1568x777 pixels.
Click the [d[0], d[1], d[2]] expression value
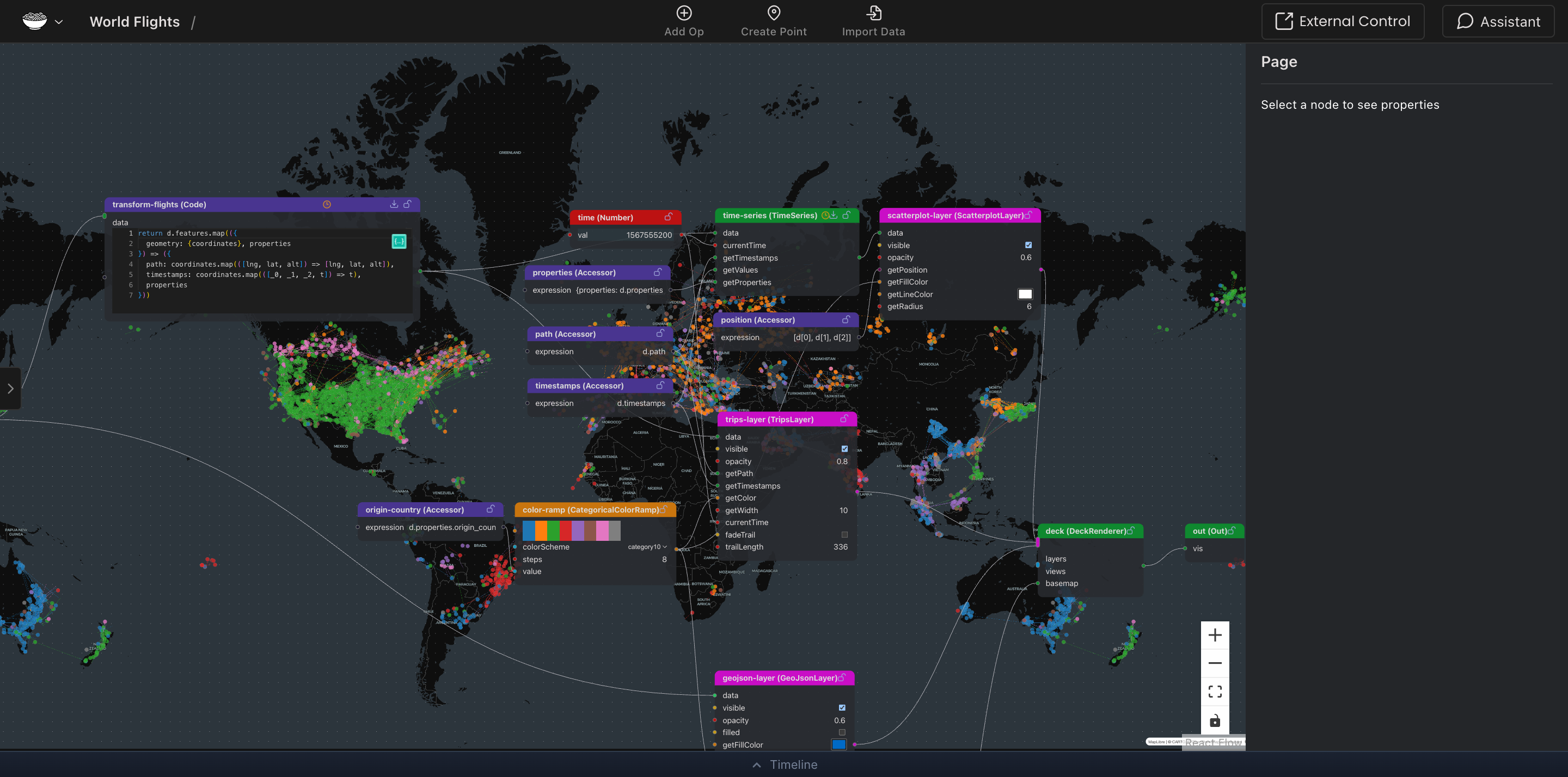pos(822,338)
